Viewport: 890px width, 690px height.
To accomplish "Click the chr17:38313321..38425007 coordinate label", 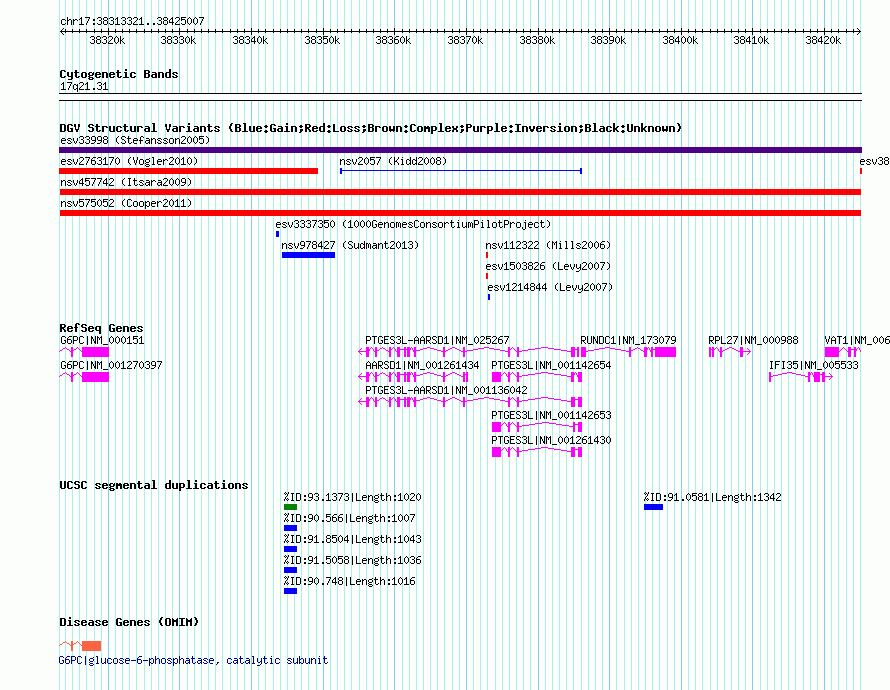I will click(132, 21).
